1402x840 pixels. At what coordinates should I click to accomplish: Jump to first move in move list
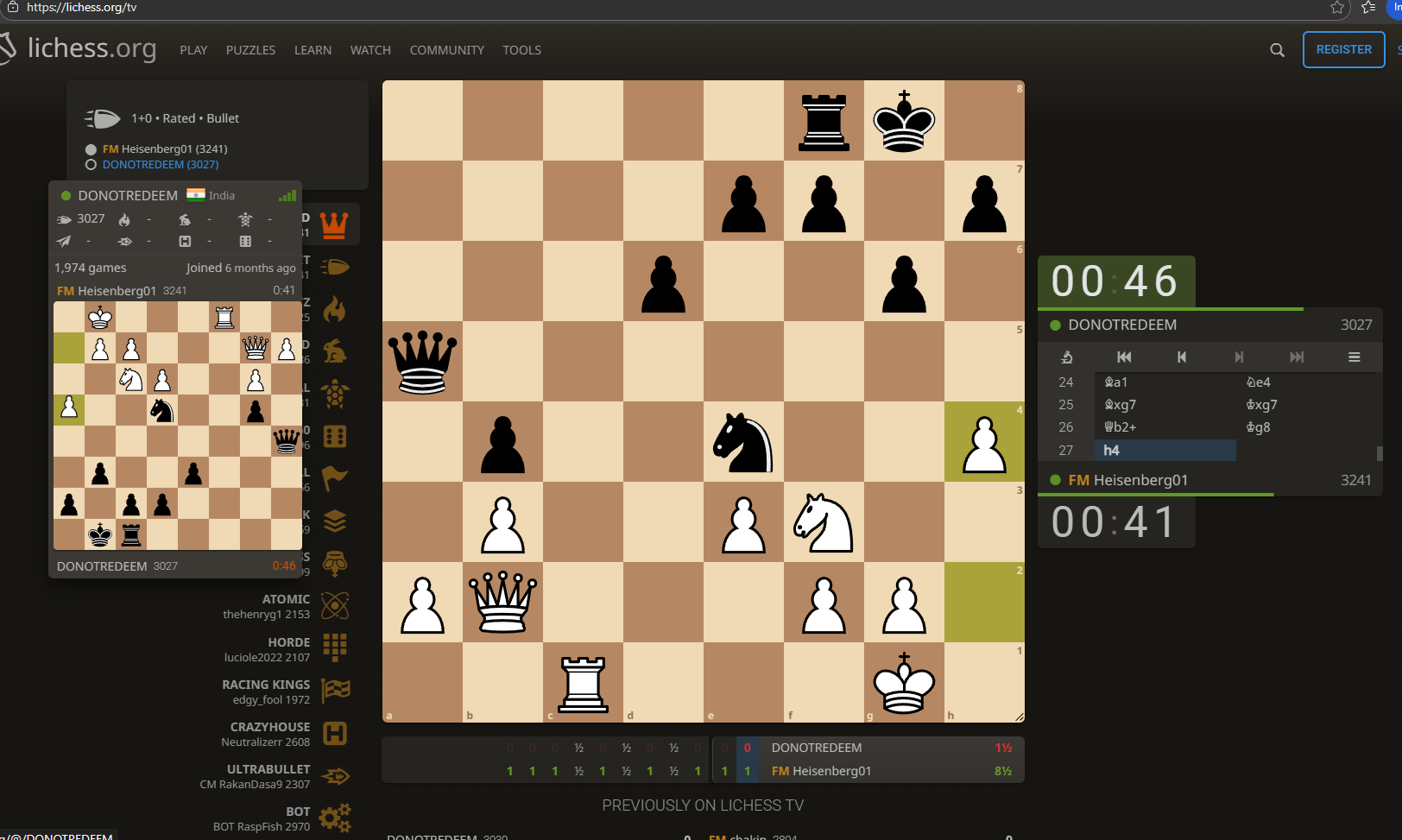point(1124,357)
